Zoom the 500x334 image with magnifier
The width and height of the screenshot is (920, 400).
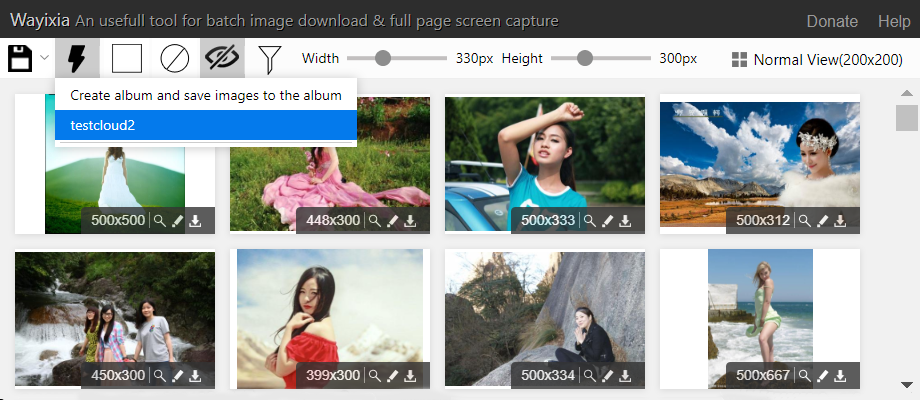coord(590,375)
